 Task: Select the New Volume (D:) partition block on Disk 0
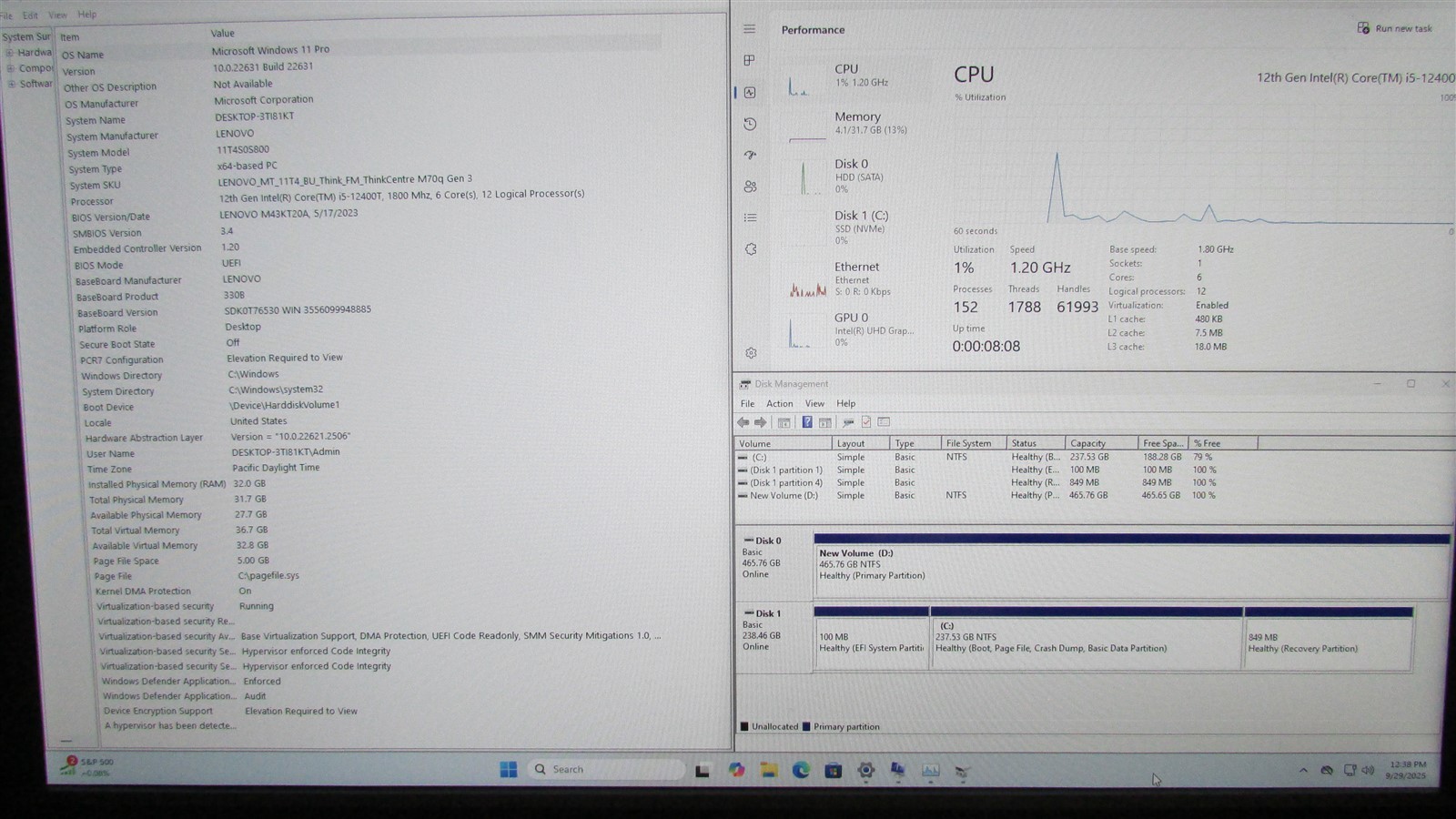point(1131,566)
